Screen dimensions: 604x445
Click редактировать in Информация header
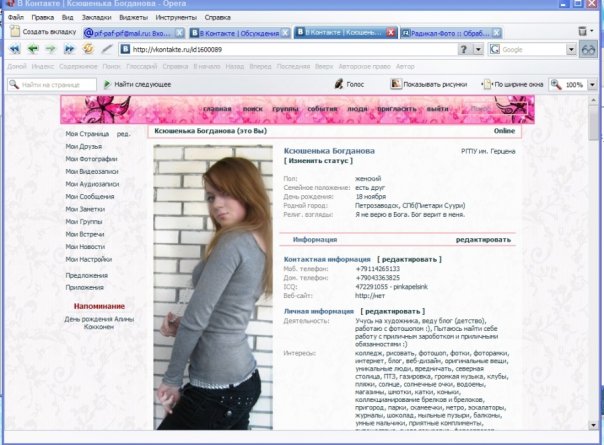point(483,240)
